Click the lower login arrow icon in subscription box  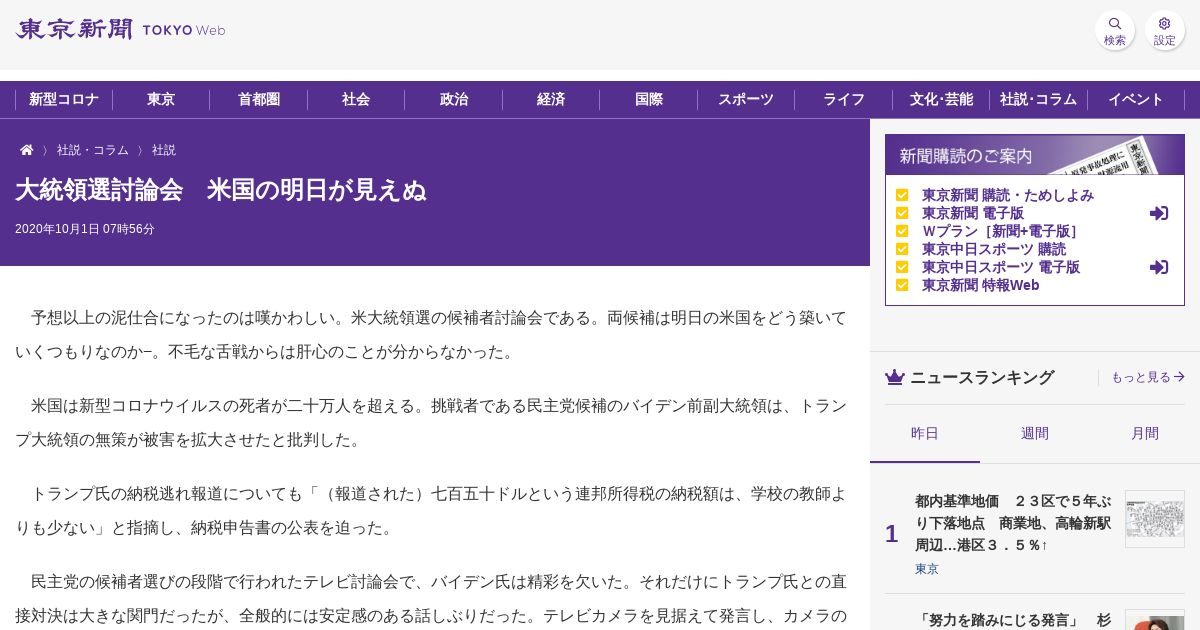tap(1159, 267)
